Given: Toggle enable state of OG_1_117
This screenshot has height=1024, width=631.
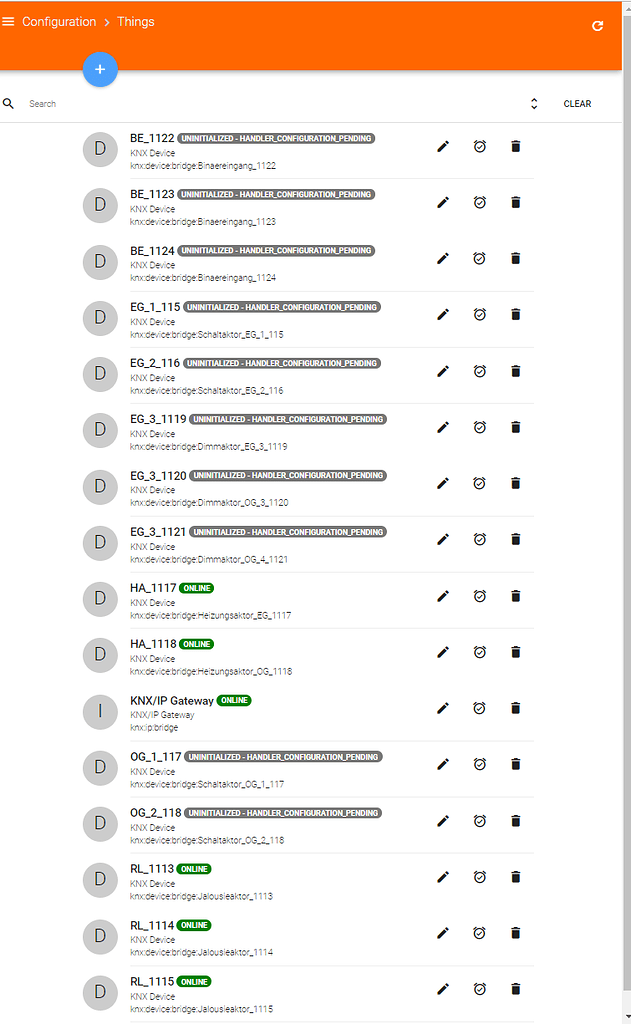Looking at the screenshot, I should point(479,764).
